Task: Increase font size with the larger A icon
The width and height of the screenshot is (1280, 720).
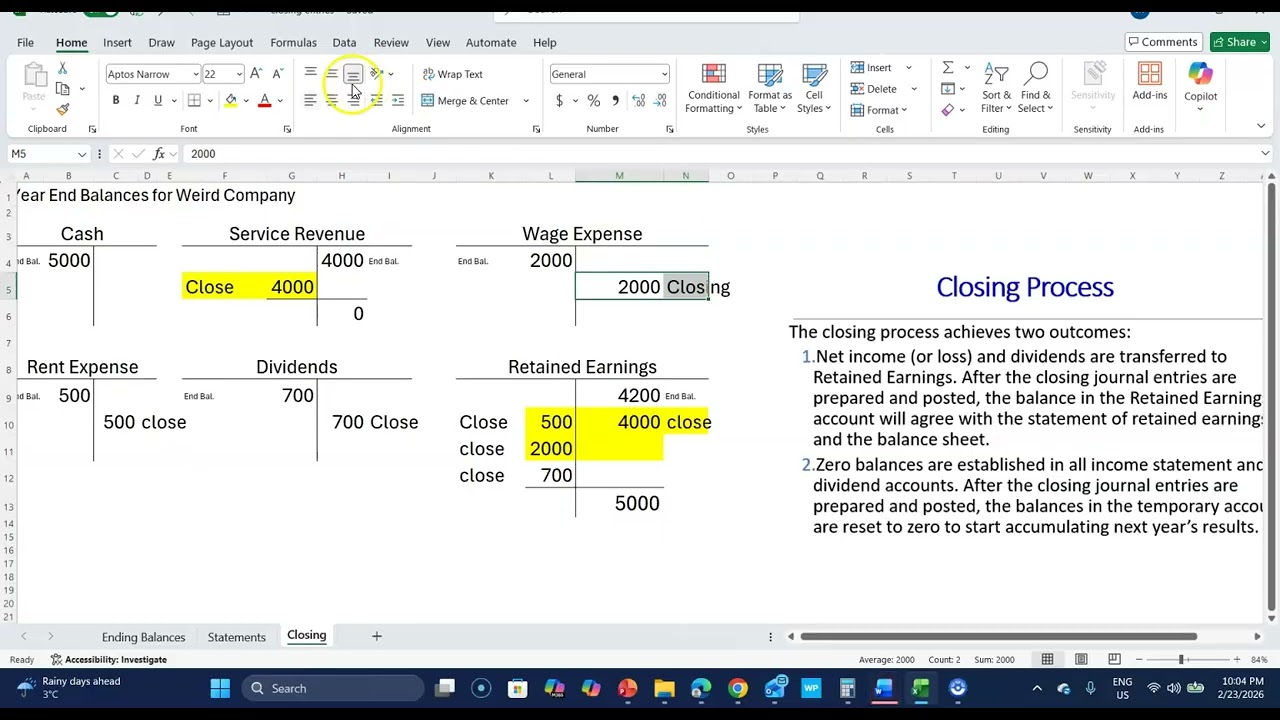Action: pos(256,74)
